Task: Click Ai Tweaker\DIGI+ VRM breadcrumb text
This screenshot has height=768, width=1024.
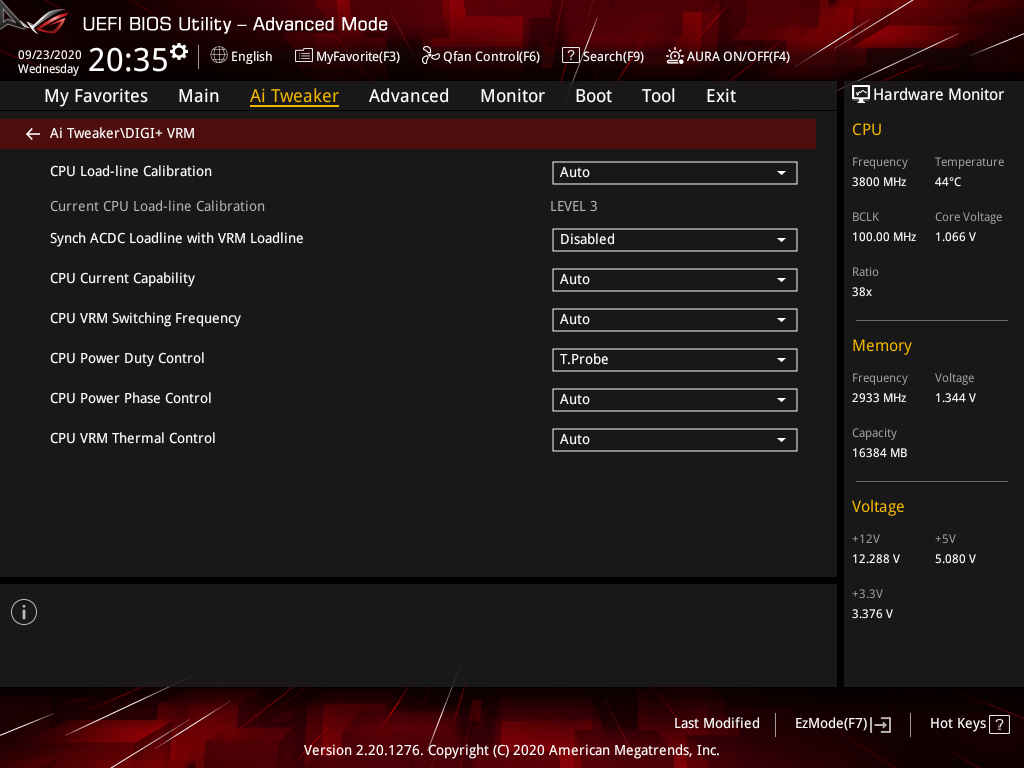Action: coord(122,133)
